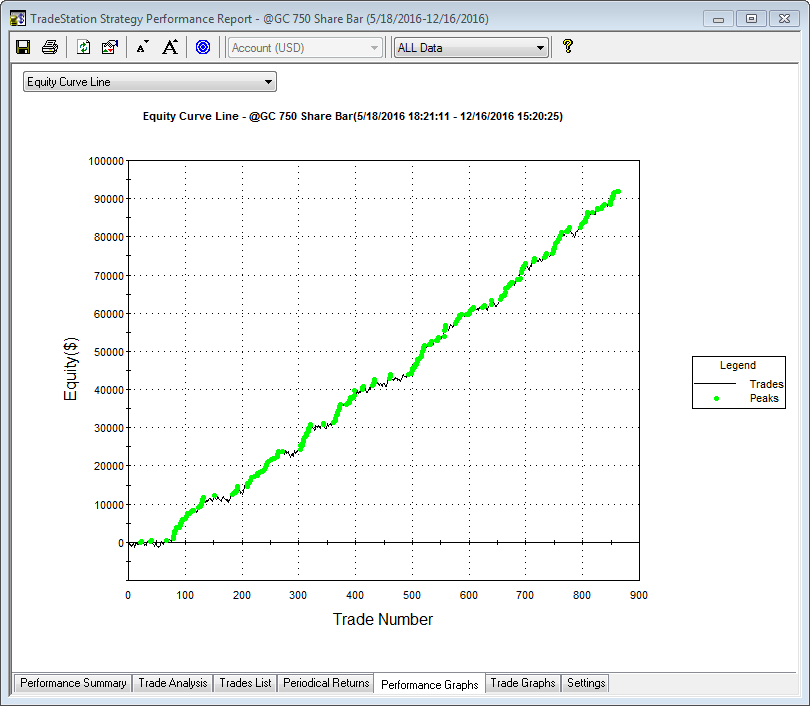Click the Save report icon
810x706 pixels.
[x=24, y=47]
